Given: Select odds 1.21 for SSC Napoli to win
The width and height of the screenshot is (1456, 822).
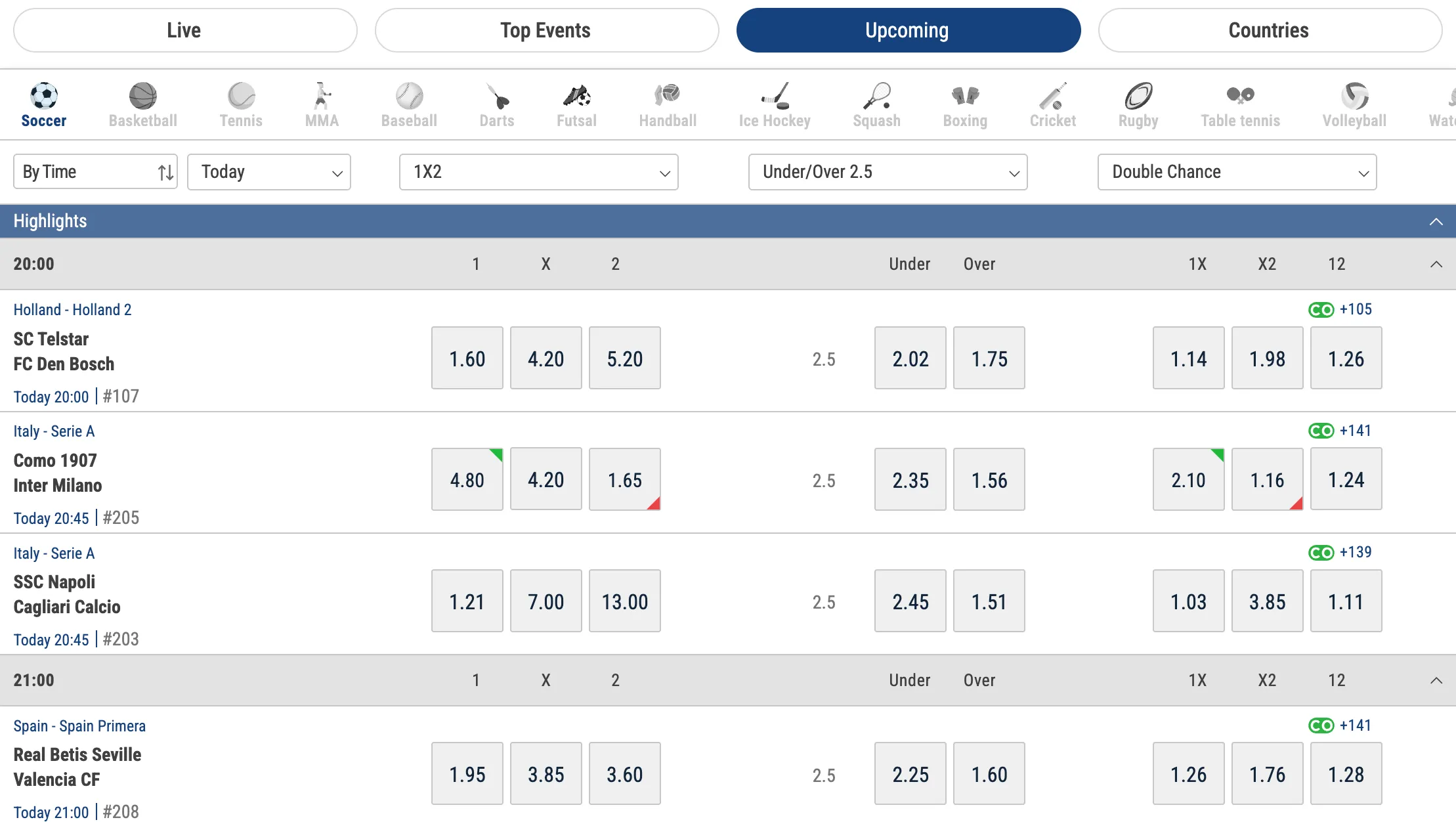Looking at the screenshot, I should tap(467, 600).
